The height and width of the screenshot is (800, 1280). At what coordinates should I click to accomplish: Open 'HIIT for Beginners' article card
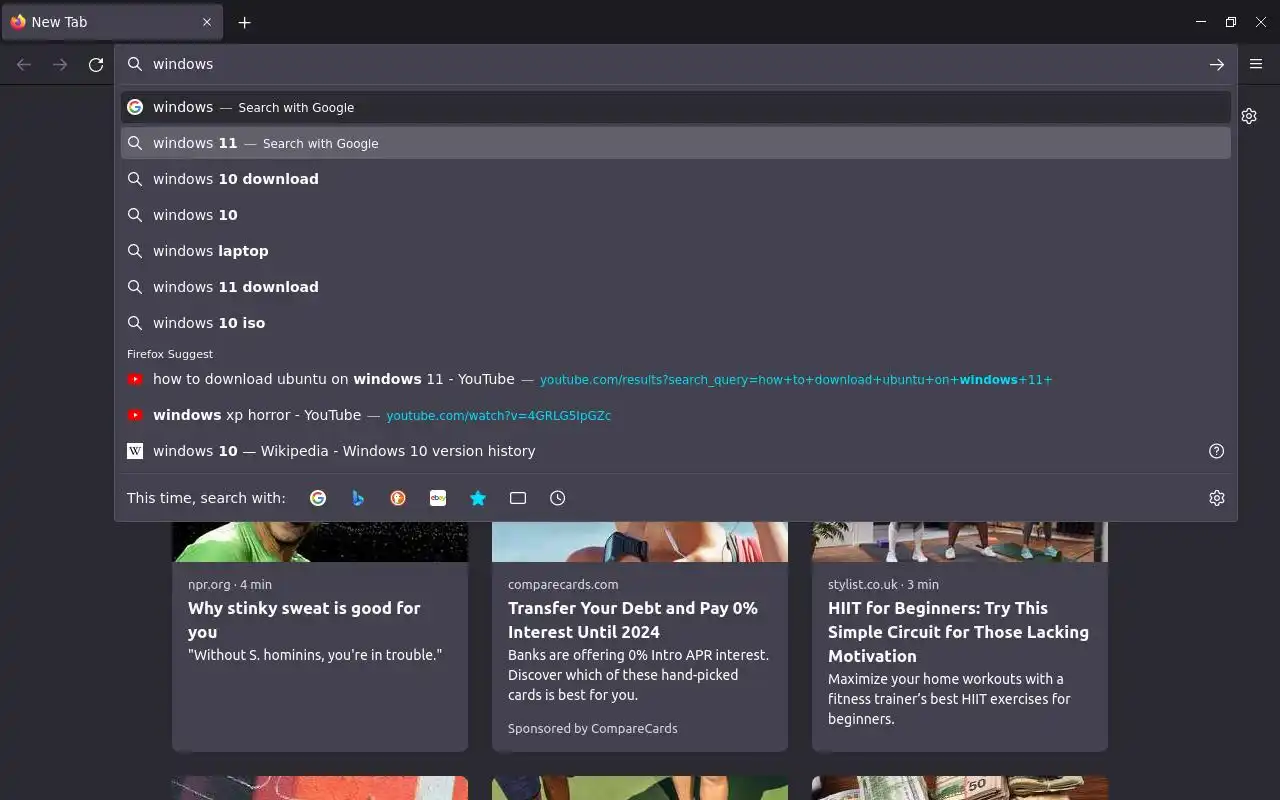point(960,636)
